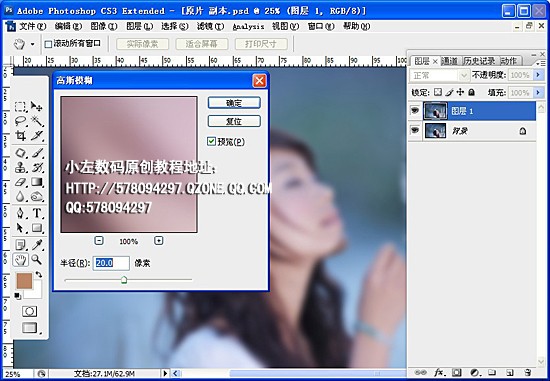Select the Rectangular Marquee tool

coord(20,107)
